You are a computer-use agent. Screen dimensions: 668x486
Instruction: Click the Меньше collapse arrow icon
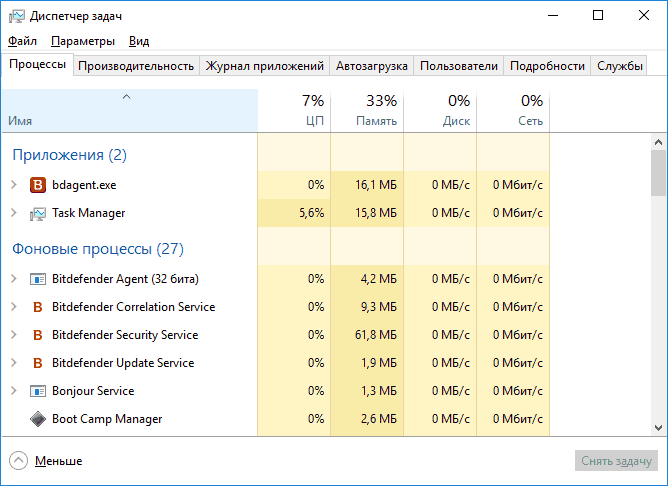18,460
